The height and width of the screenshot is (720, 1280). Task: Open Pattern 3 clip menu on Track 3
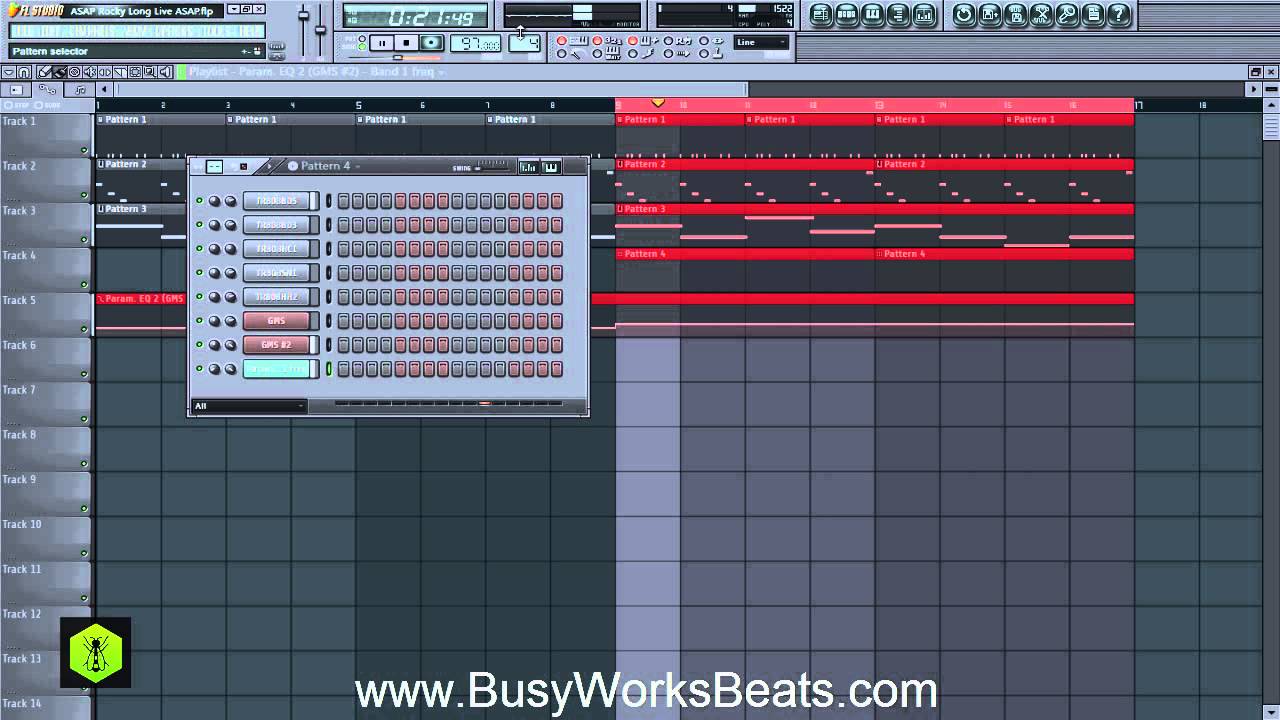coord(101,209)
